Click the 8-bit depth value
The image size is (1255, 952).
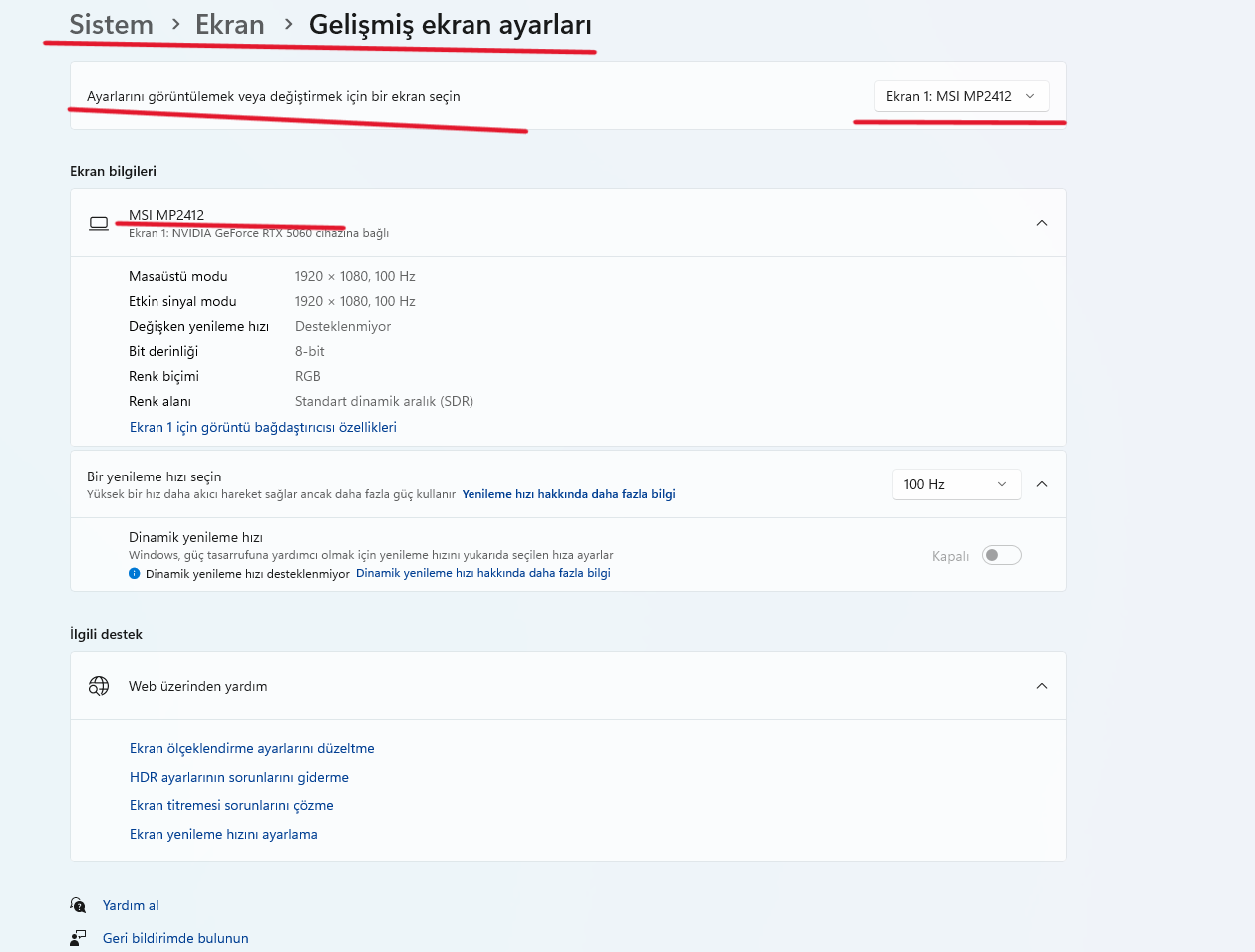coord(310,351)
